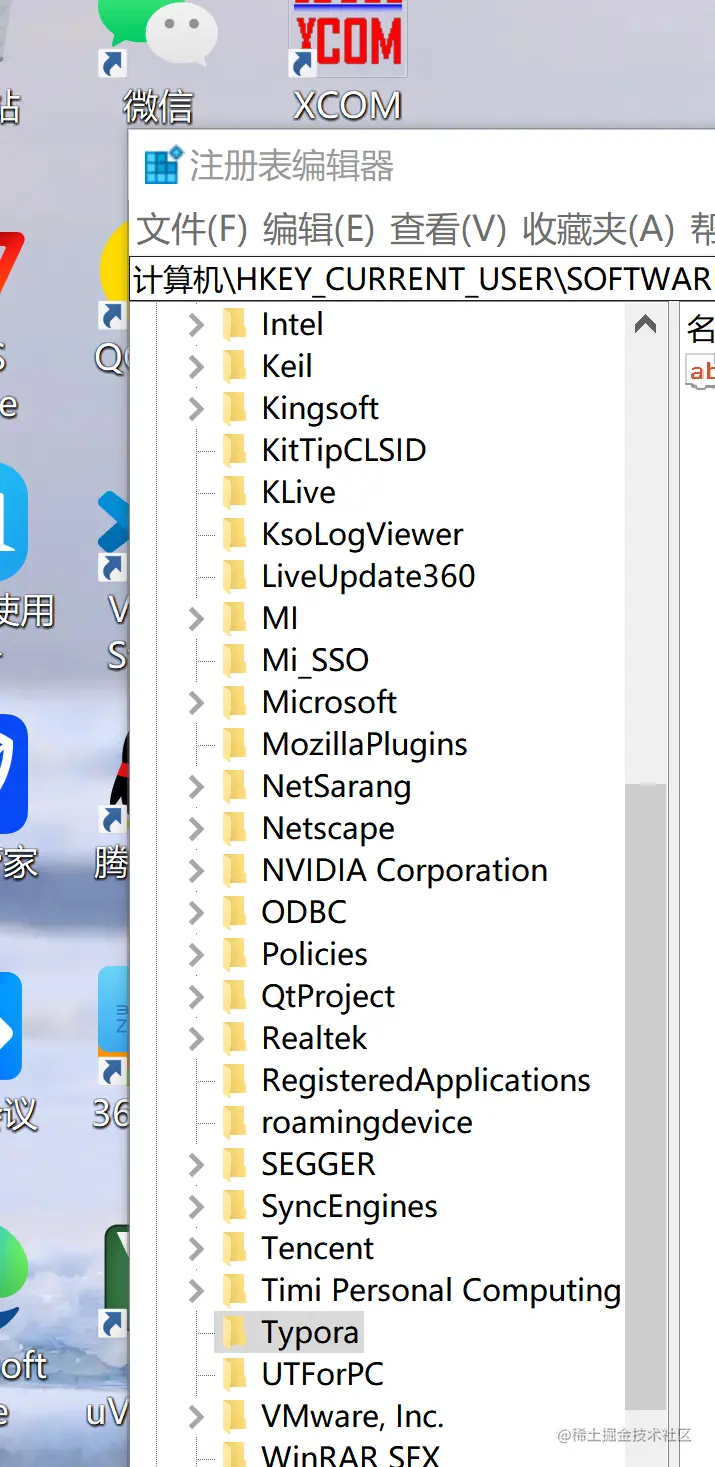Expand the SyncEngines registry key
The width and height of the screenshot is (715, 1467).
point(196,1206)
